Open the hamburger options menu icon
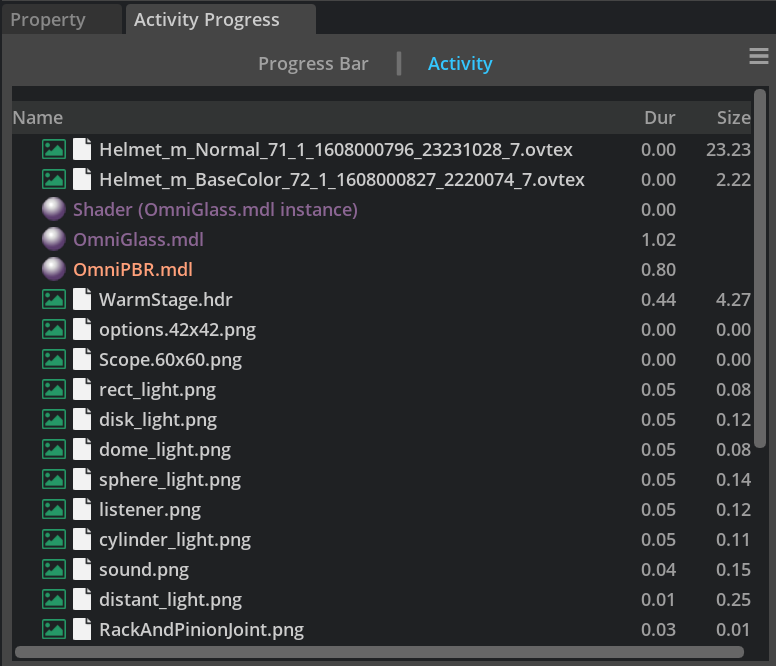This screenshot has width=776, height=666. pos(758,57)
